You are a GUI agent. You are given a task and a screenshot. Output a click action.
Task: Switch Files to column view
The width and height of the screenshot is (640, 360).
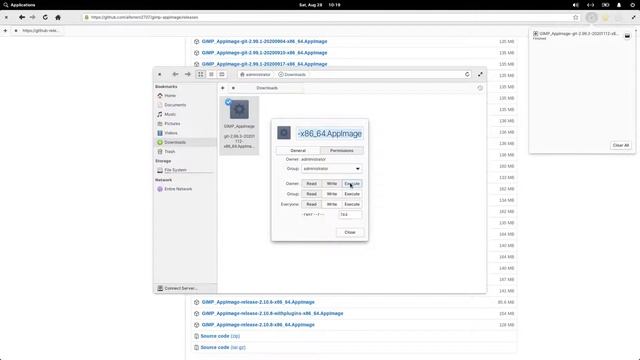[222, 74]
